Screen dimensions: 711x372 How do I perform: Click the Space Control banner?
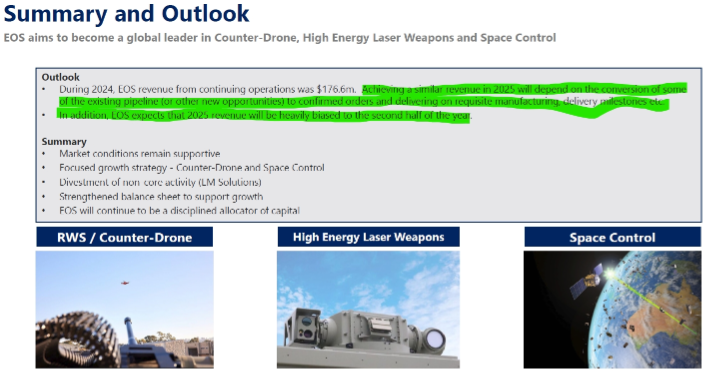[x=613, y=237]
